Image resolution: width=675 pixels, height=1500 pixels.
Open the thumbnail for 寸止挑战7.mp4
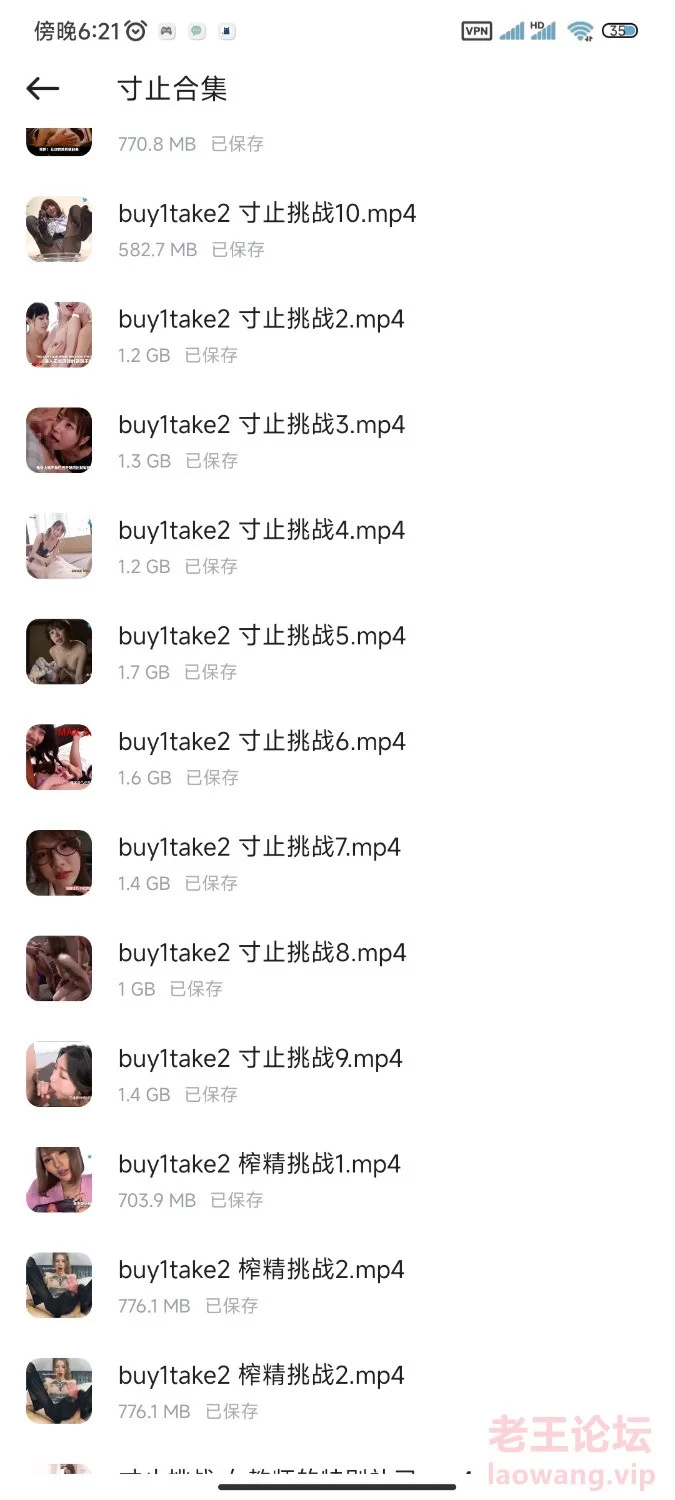pyautogui.click(x=59, y=862)
